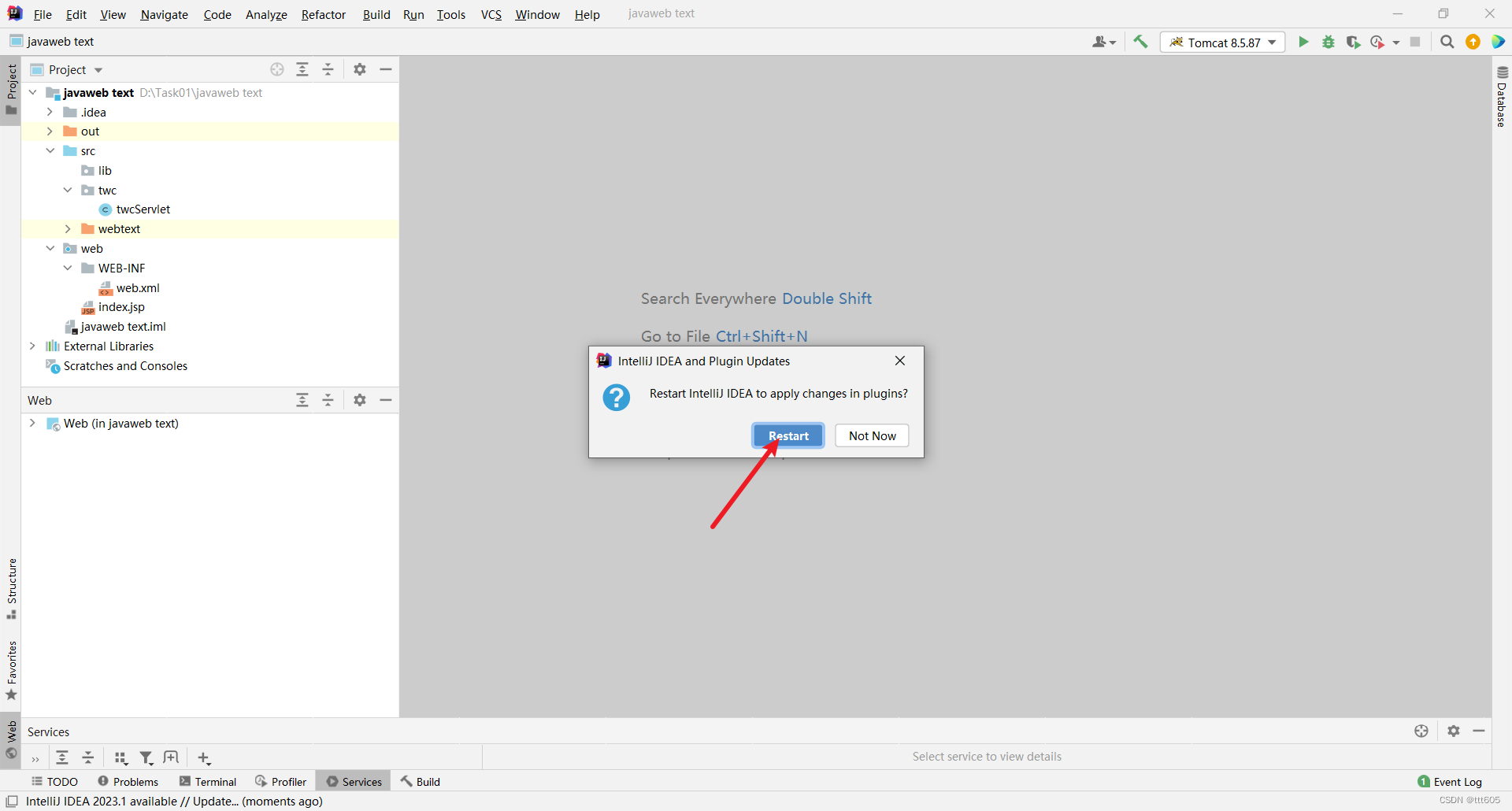This screenshot has height=811, width=1512.
Task: Select the twcServlet class in the tree
Action: (143, 209)
